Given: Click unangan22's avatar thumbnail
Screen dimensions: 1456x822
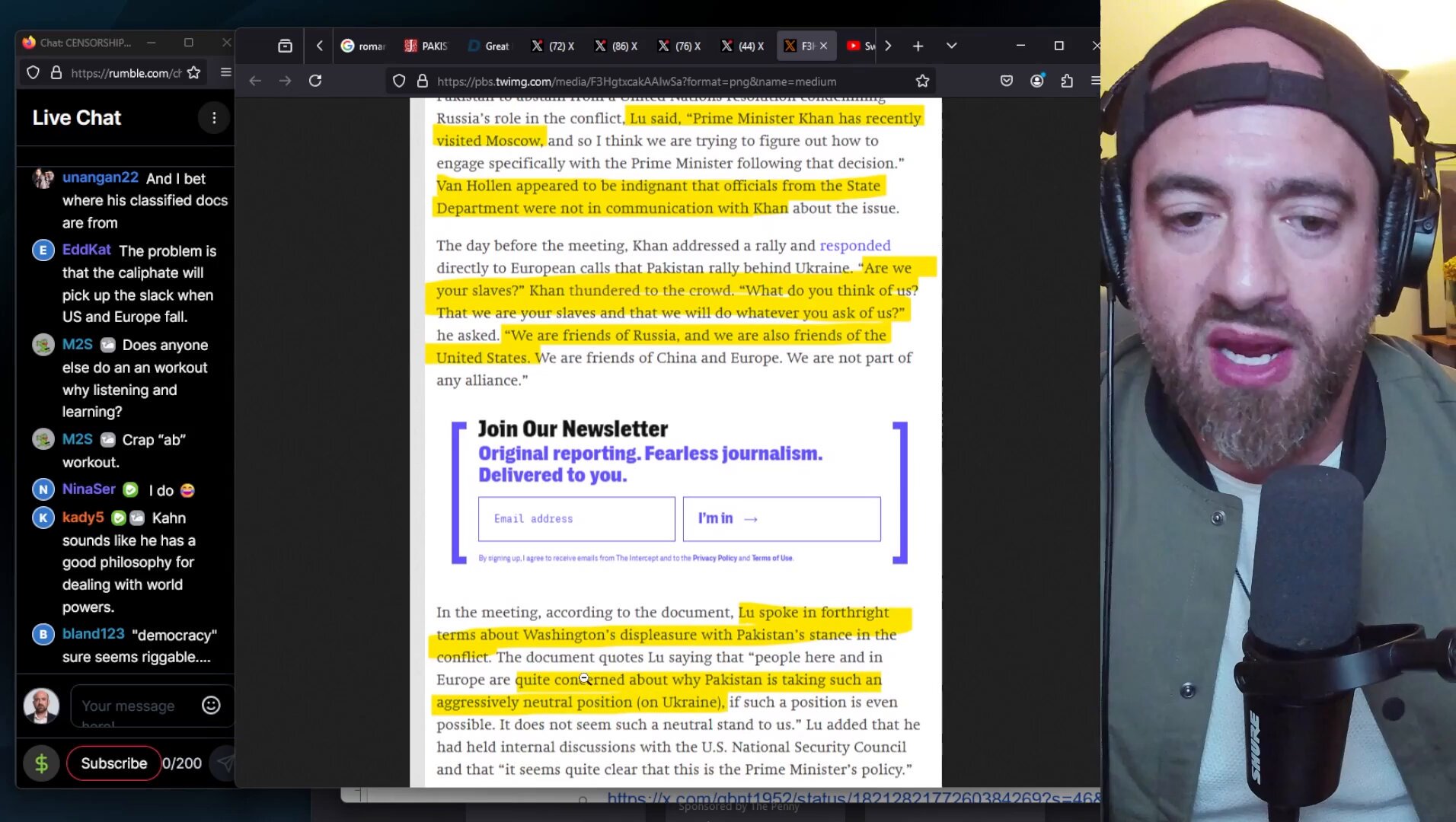Looking at the screenshot, I should point(43,178).
